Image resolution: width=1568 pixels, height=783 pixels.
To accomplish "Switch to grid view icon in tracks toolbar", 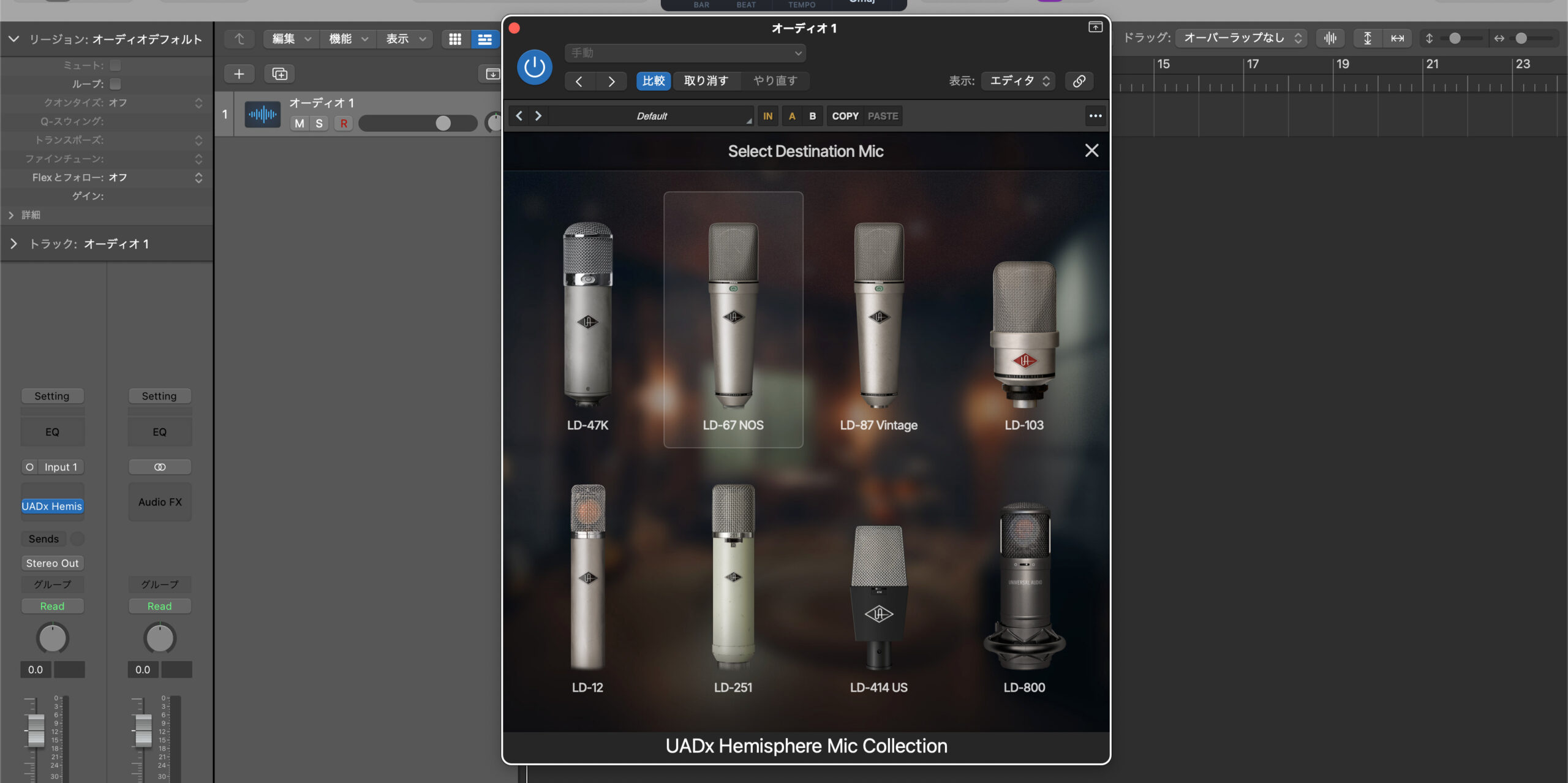I will (455, 39).
